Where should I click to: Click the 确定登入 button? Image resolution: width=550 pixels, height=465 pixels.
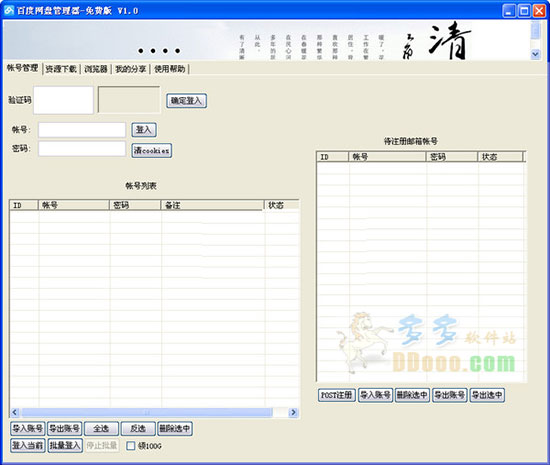[x=186, y=101]
